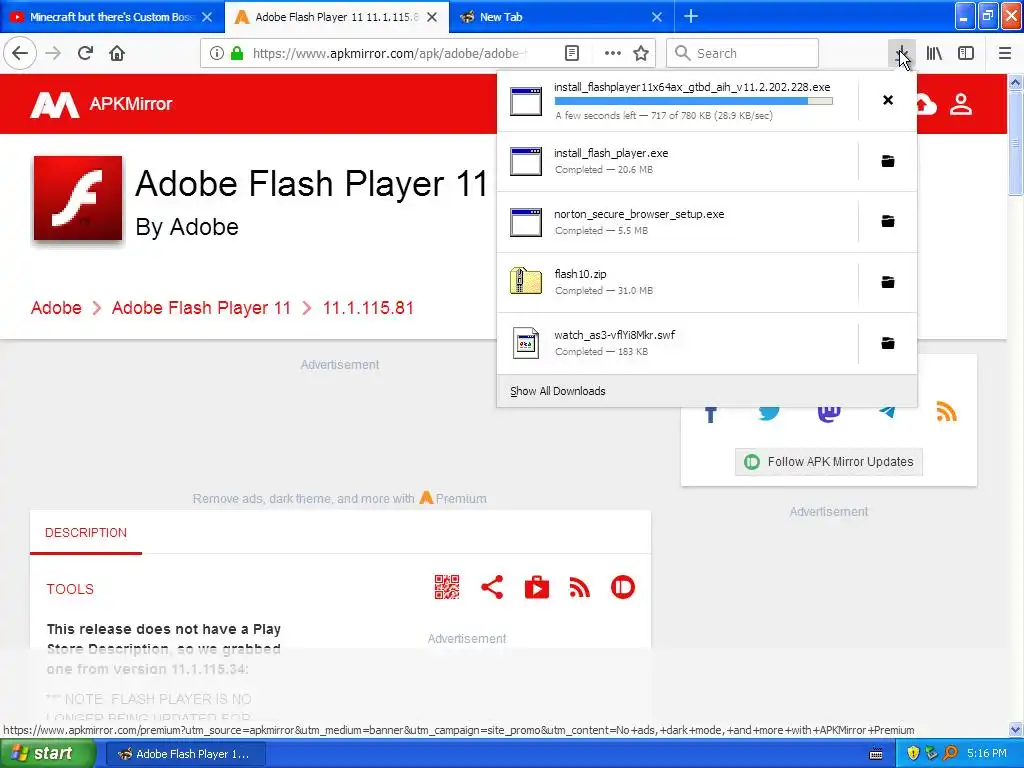The height and width of the screenshot is (768, 1024).
Task: Open the Library toolbar button
Action: [x=934, y=53]
